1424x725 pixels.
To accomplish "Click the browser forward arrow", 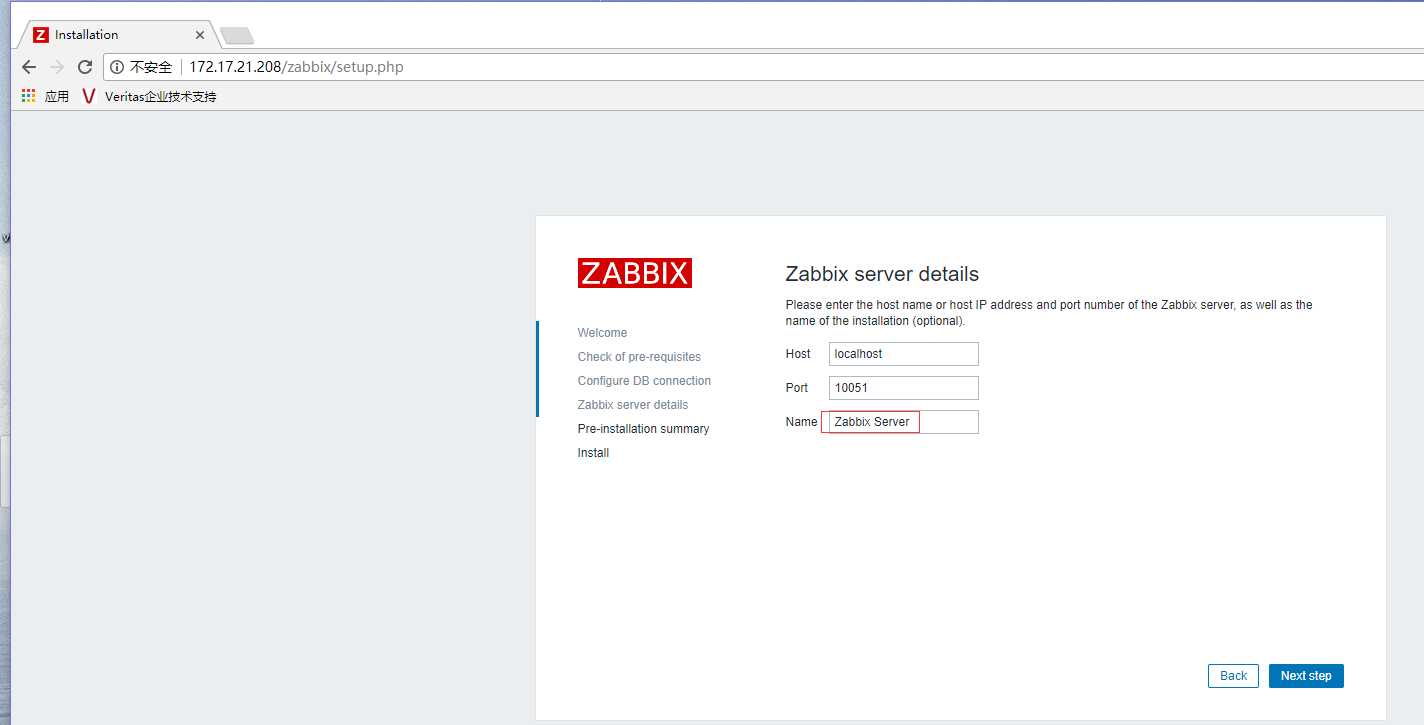I will pos(57,67).
